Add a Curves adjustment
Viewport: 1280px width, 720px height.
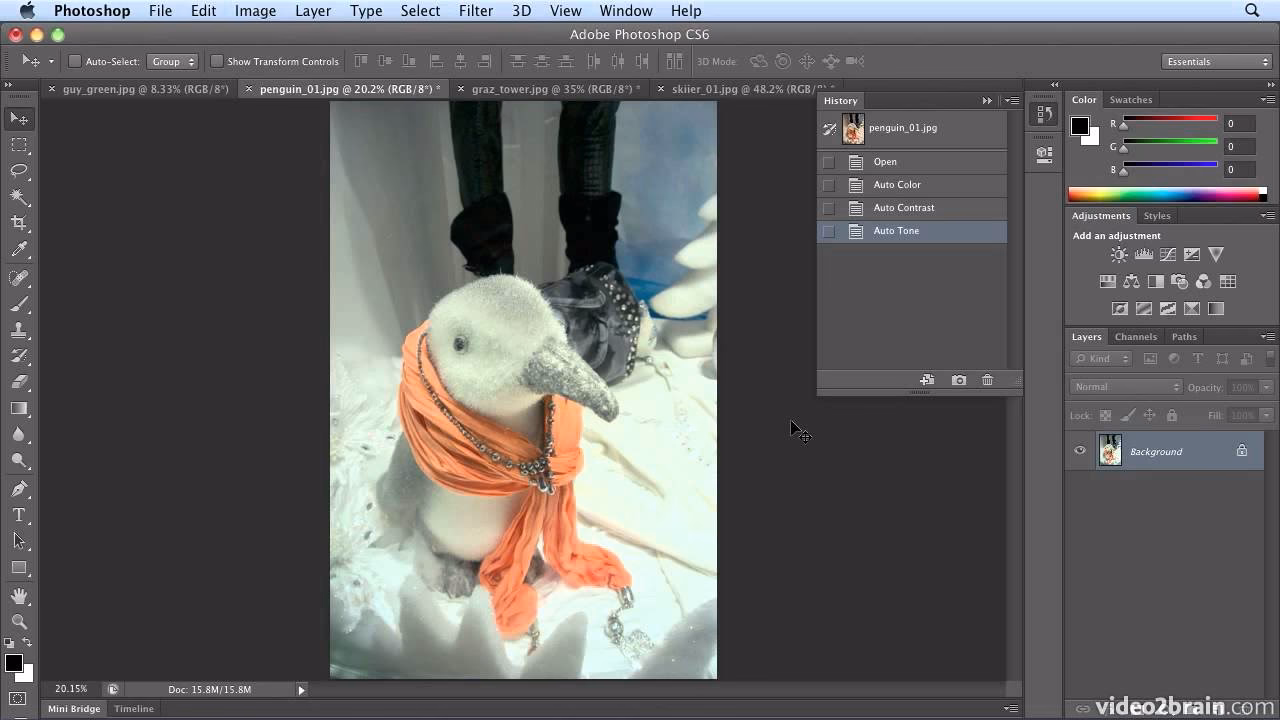coord(1168,254)
